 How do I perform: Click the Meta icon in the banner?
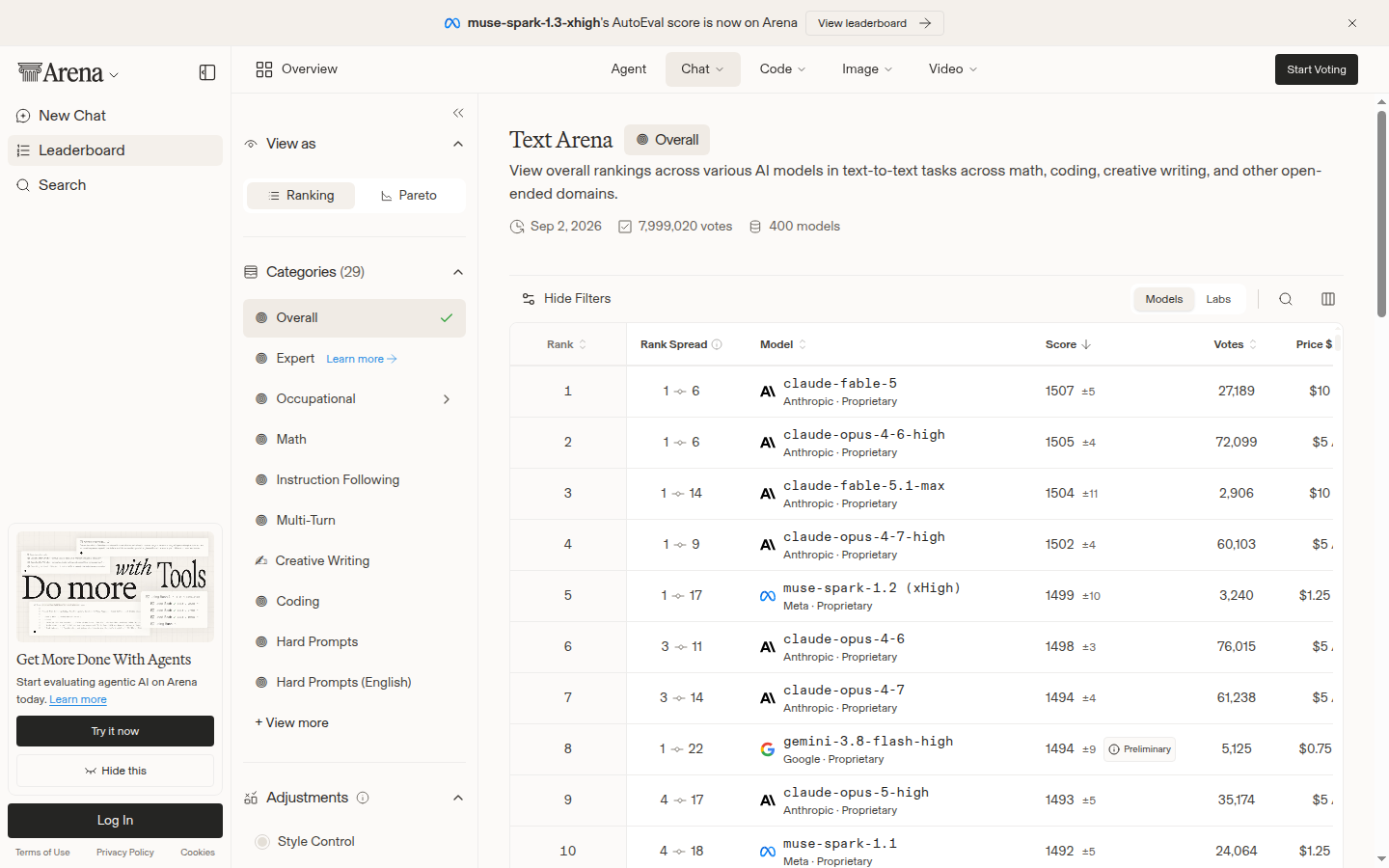pyautogui.click(x=452, y=23)
